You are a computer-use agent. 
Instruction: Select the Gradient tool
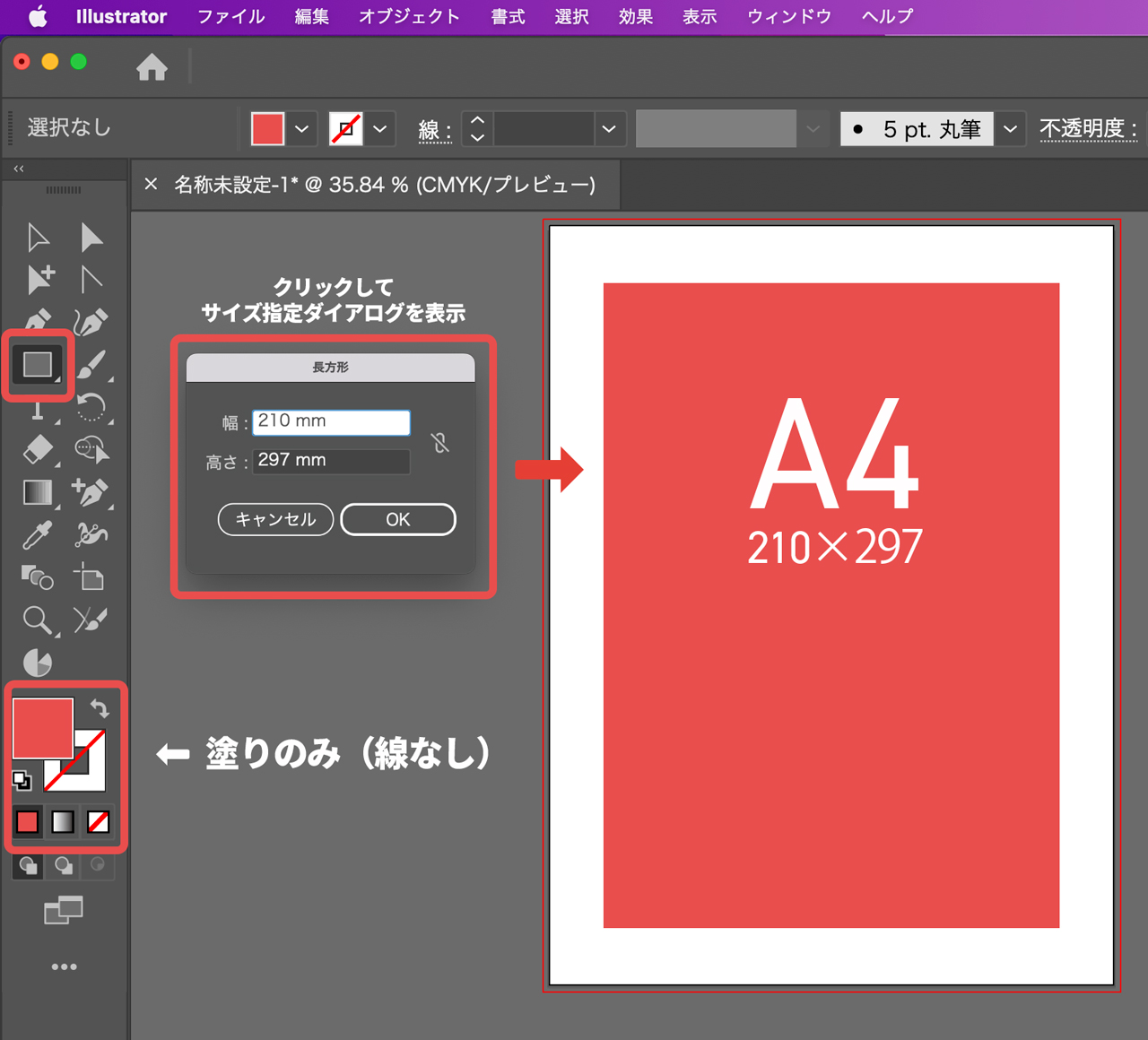click(38, 492)
